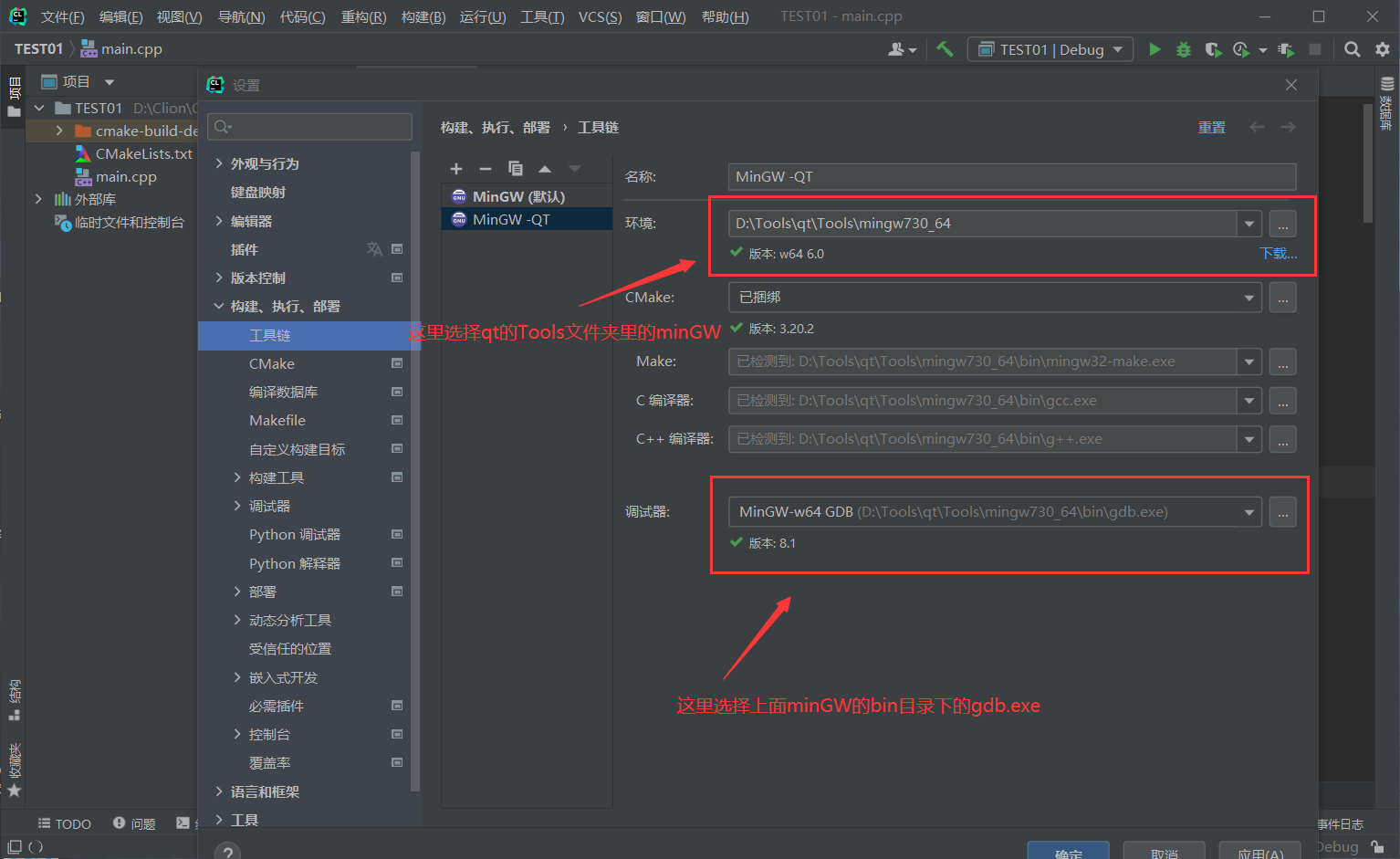Add a new toolchain with the plus icon
This screenshot has width=1400, height=859.
click(x=455, y=168)
